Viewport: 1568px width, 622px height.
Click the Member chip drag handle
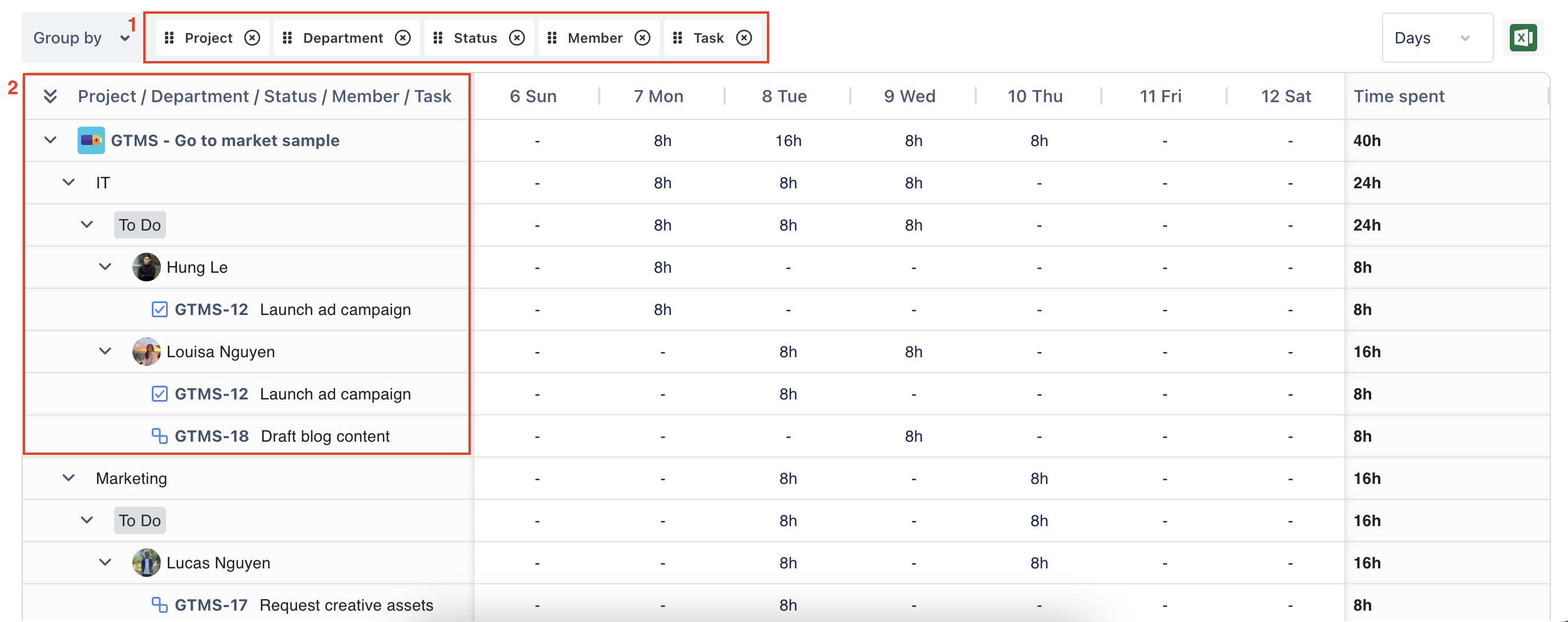[x=552, y=38]
